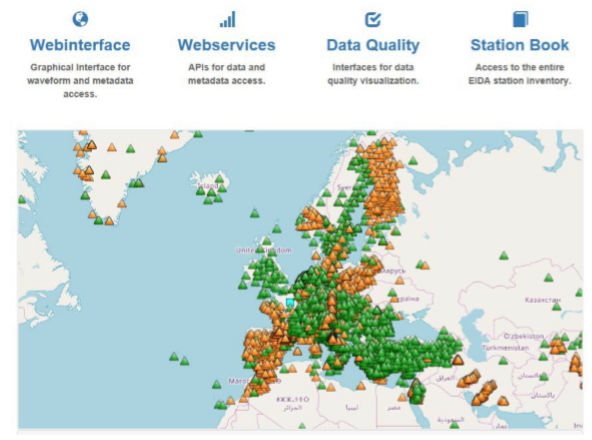This screenshot has height=440, width=592.
Task: Click the globe icon above Webinterface
Action: point(80,19)
